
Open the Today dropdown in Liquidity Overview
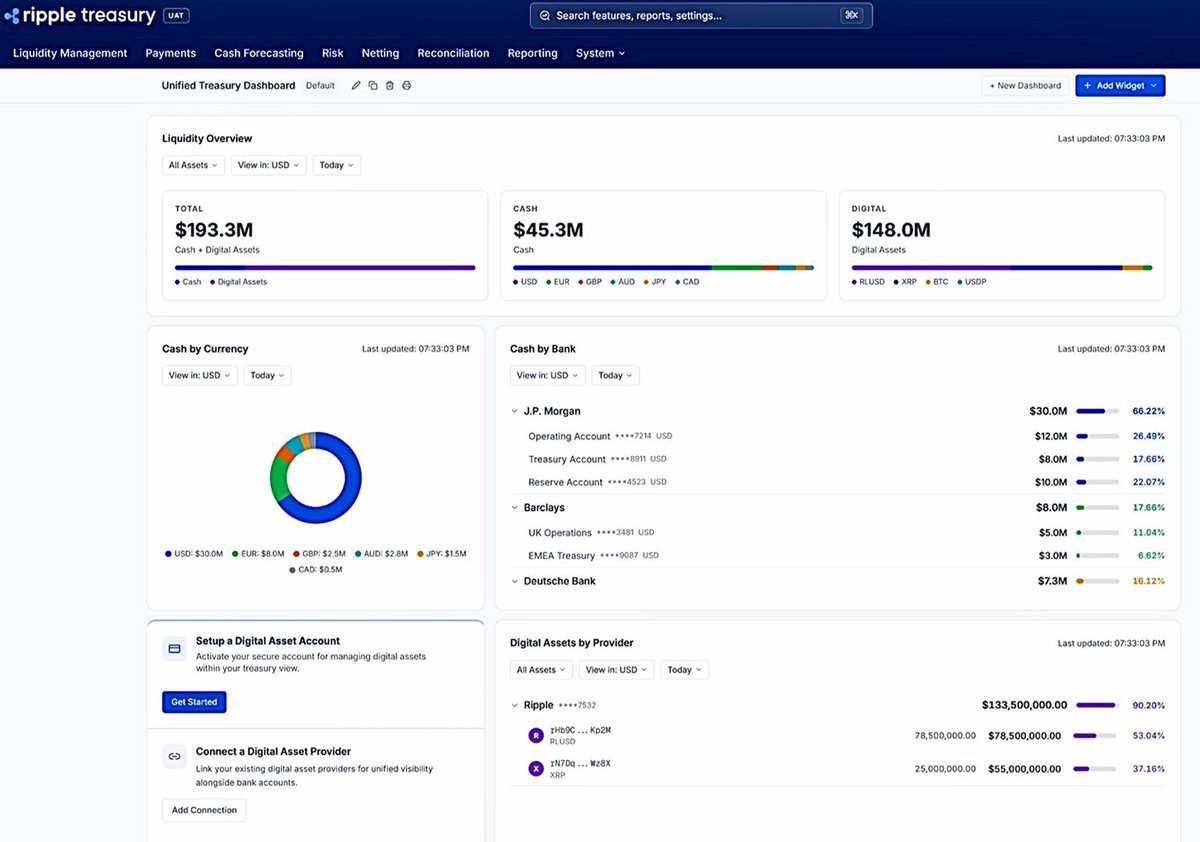click(x=337, y=165)
